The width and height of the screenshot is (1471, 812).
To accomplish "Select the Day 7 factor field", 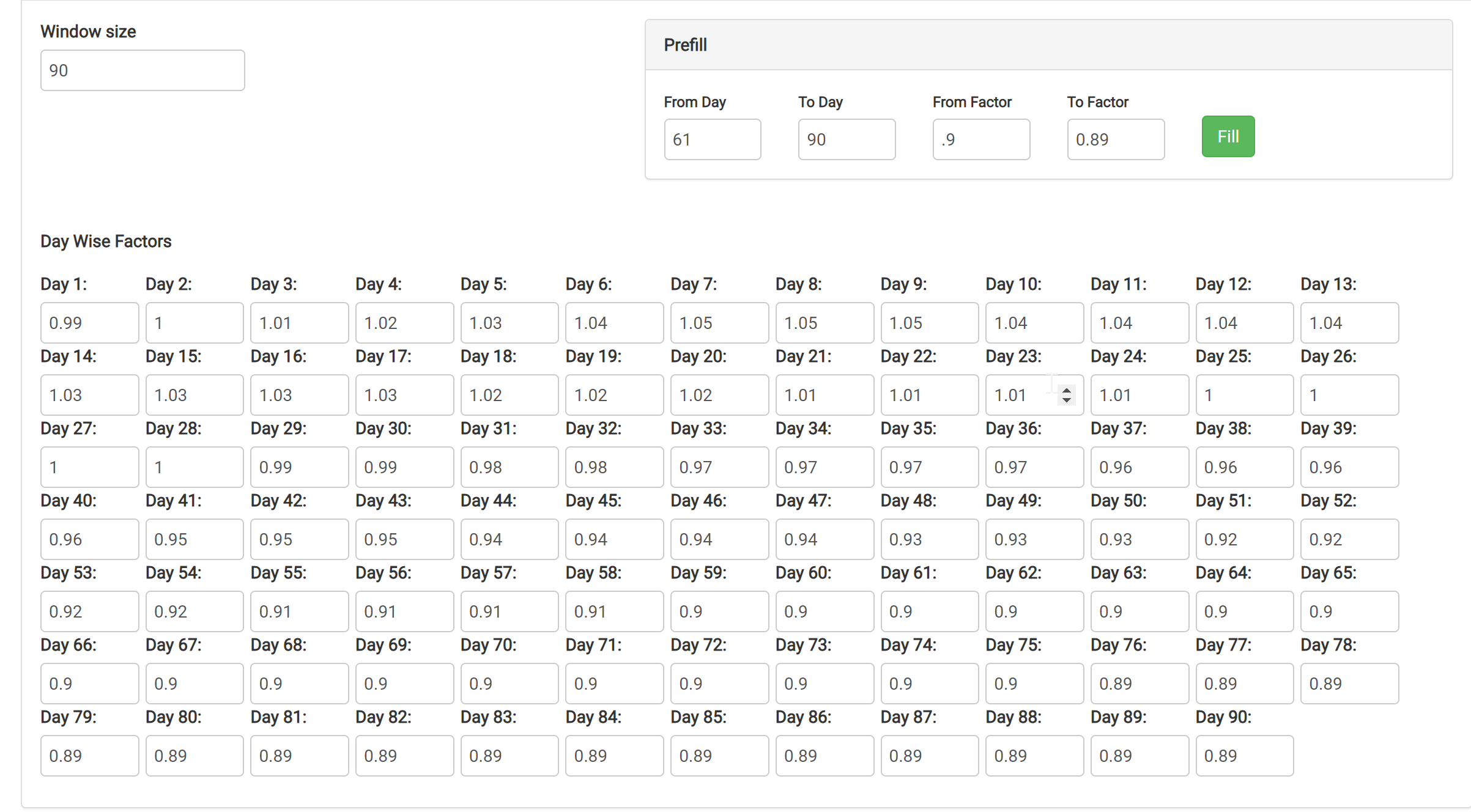I will point(719,323).
